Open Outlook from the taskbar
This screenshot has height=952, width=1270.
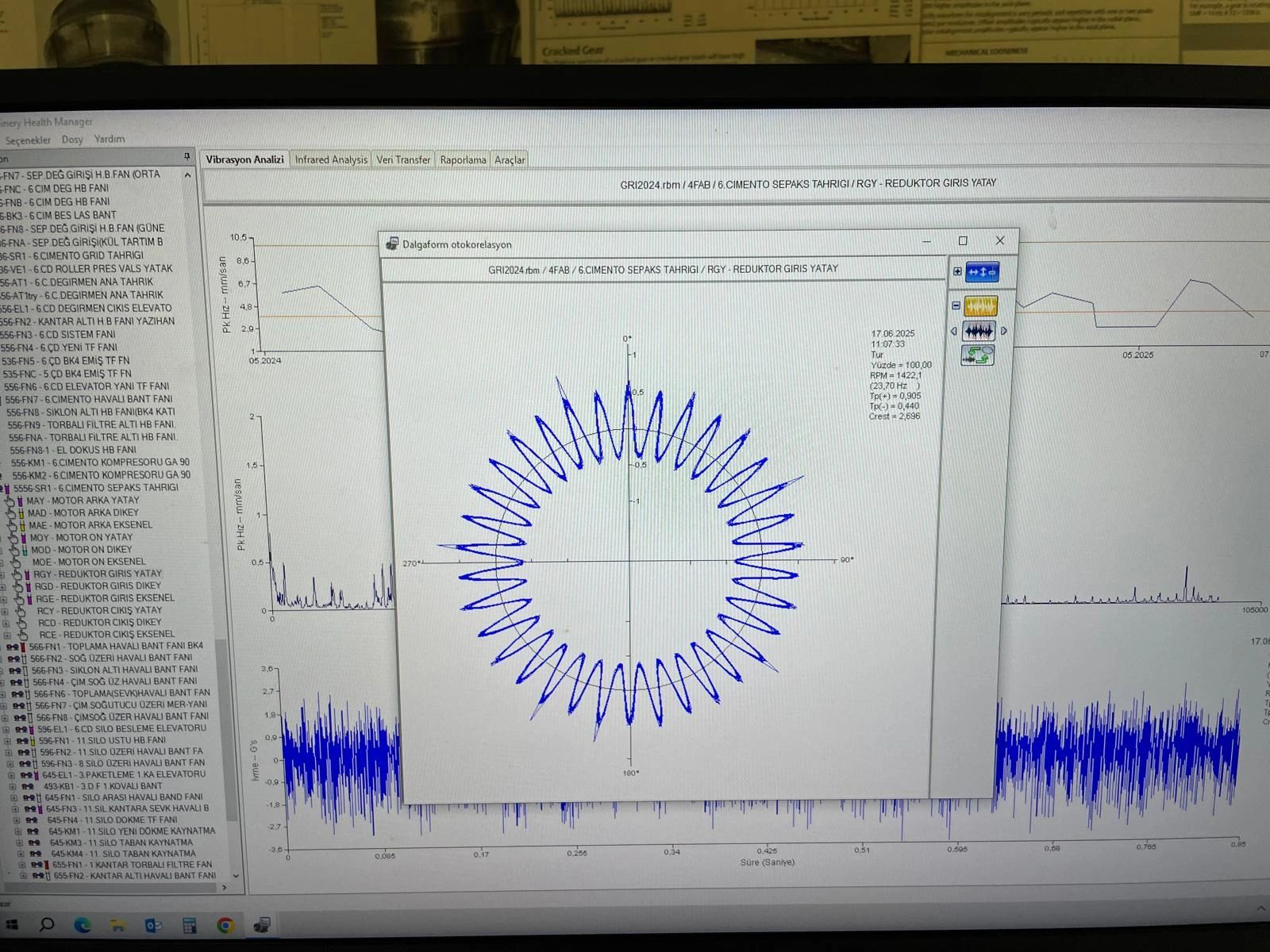click(153, 925)
